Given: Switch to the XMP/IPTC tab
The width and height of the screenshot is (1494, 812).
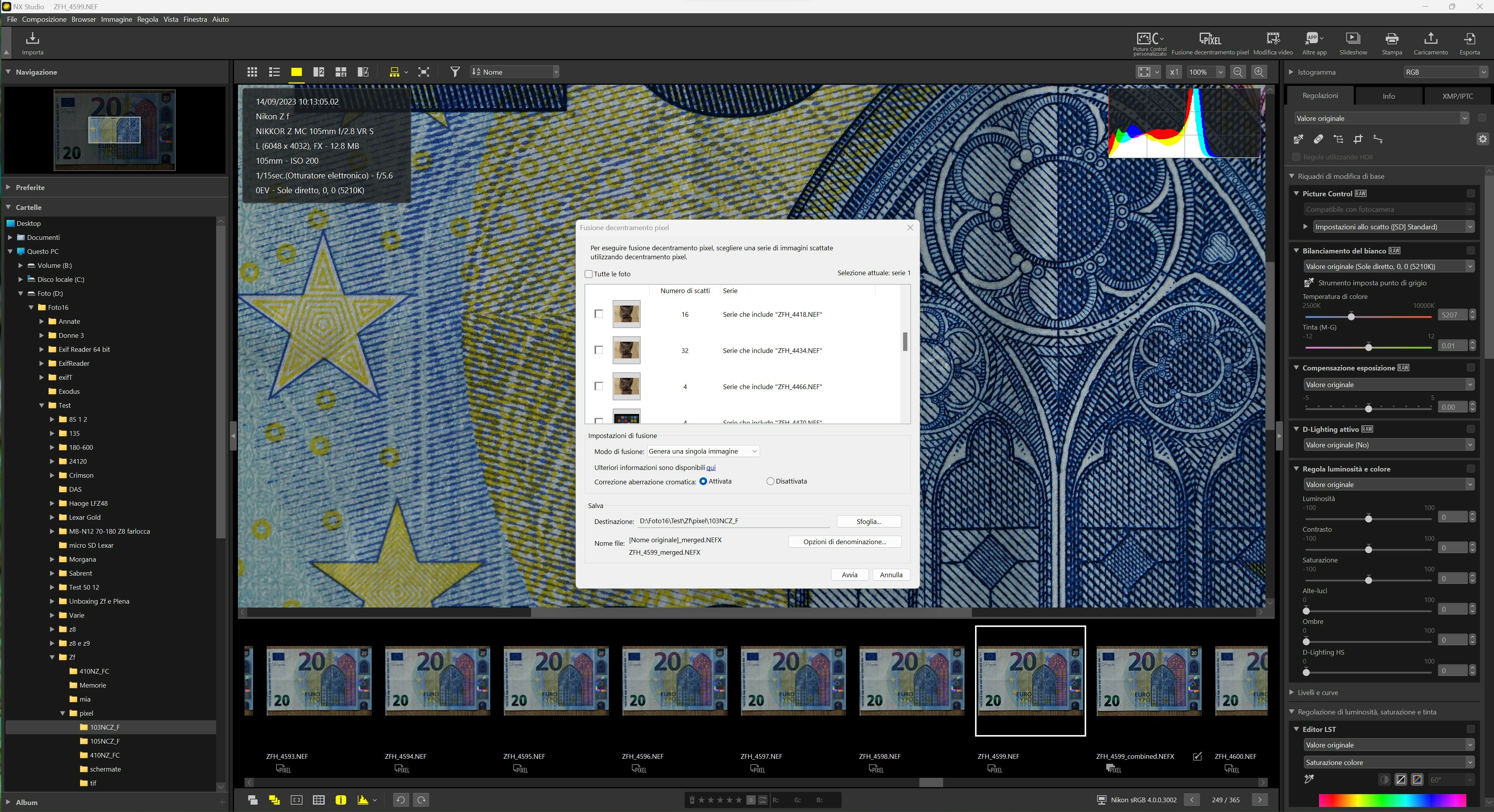Looking at the screenshot, I should coord(1457,96).
